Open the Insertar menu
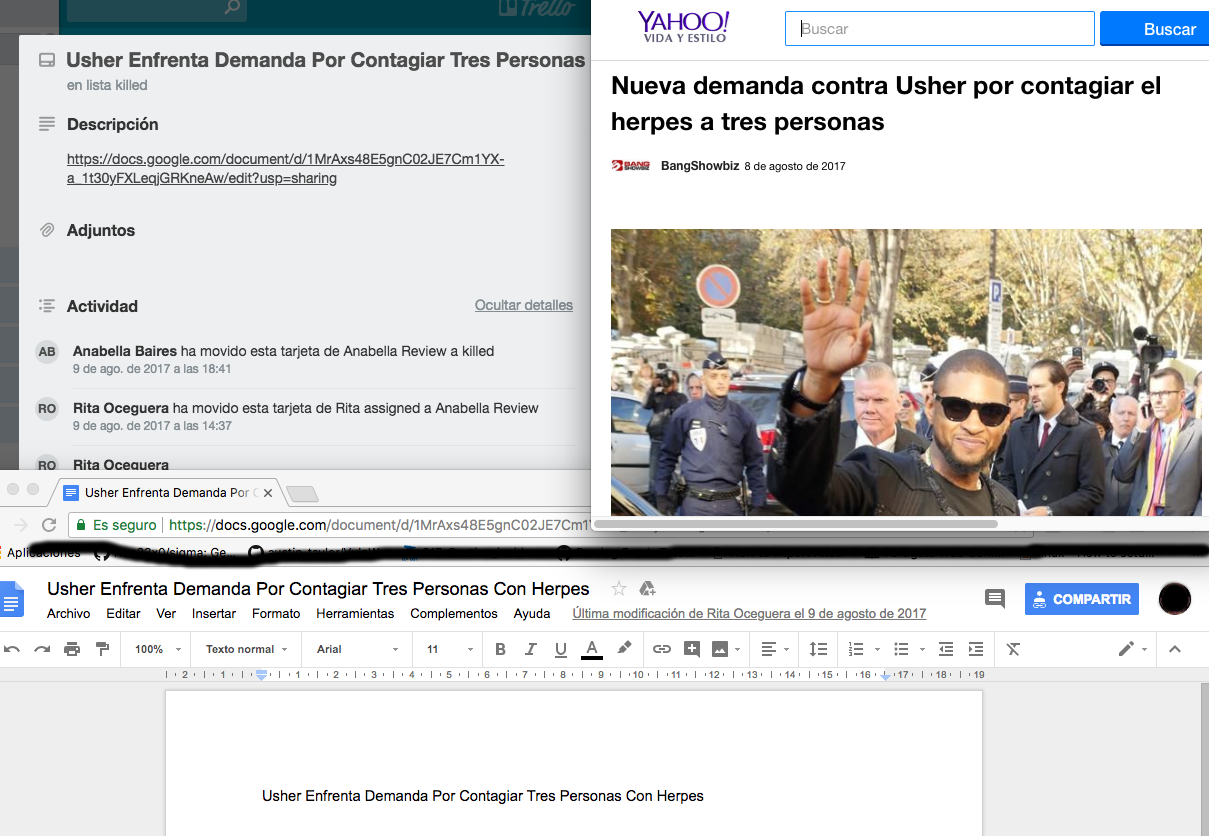 point(214,613)
